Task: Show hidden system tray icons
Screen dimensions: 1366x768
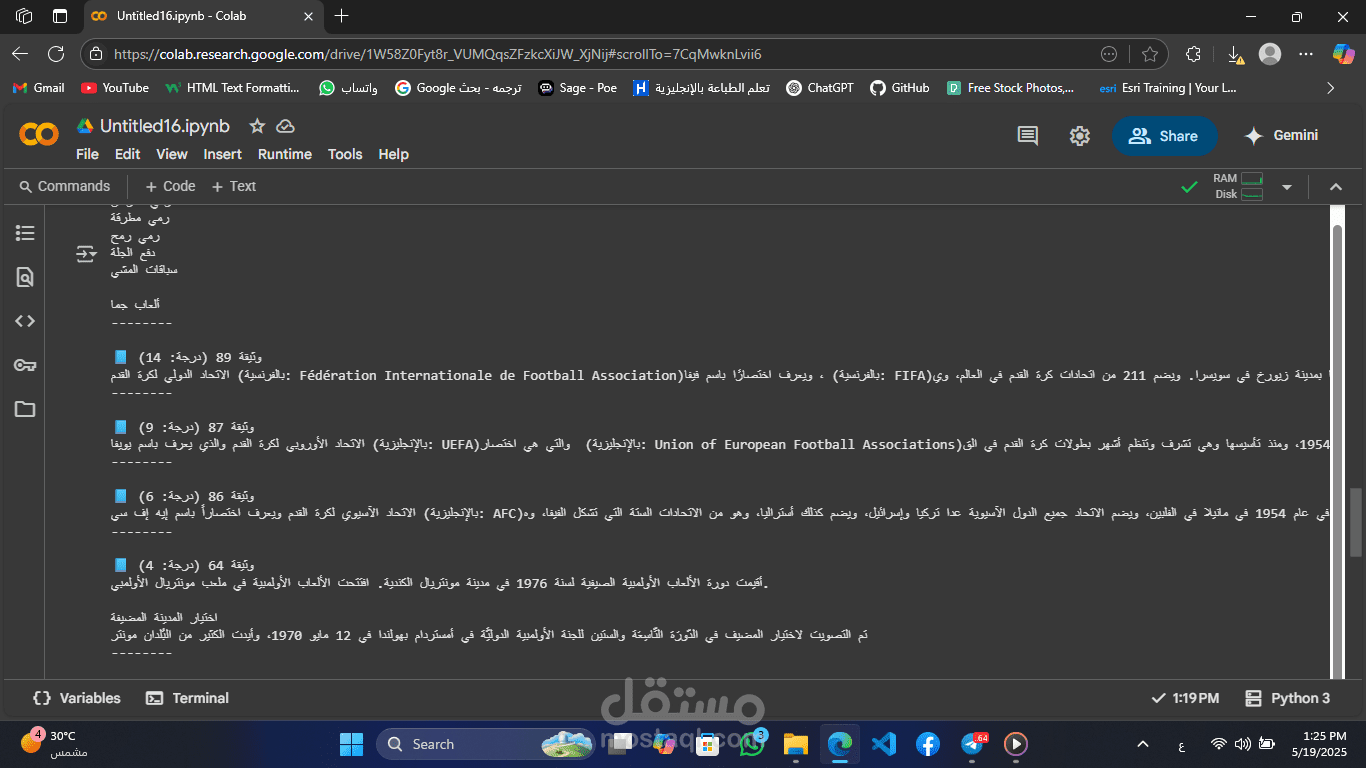Action: click(1143, 745)
